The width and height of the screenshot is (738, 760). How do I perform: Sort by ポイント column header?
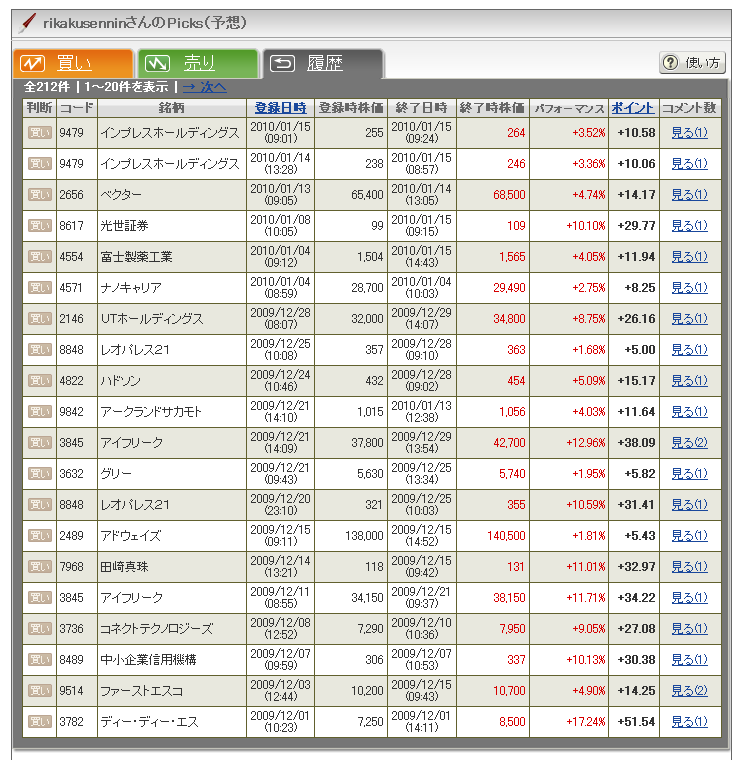tap(633, 108)
